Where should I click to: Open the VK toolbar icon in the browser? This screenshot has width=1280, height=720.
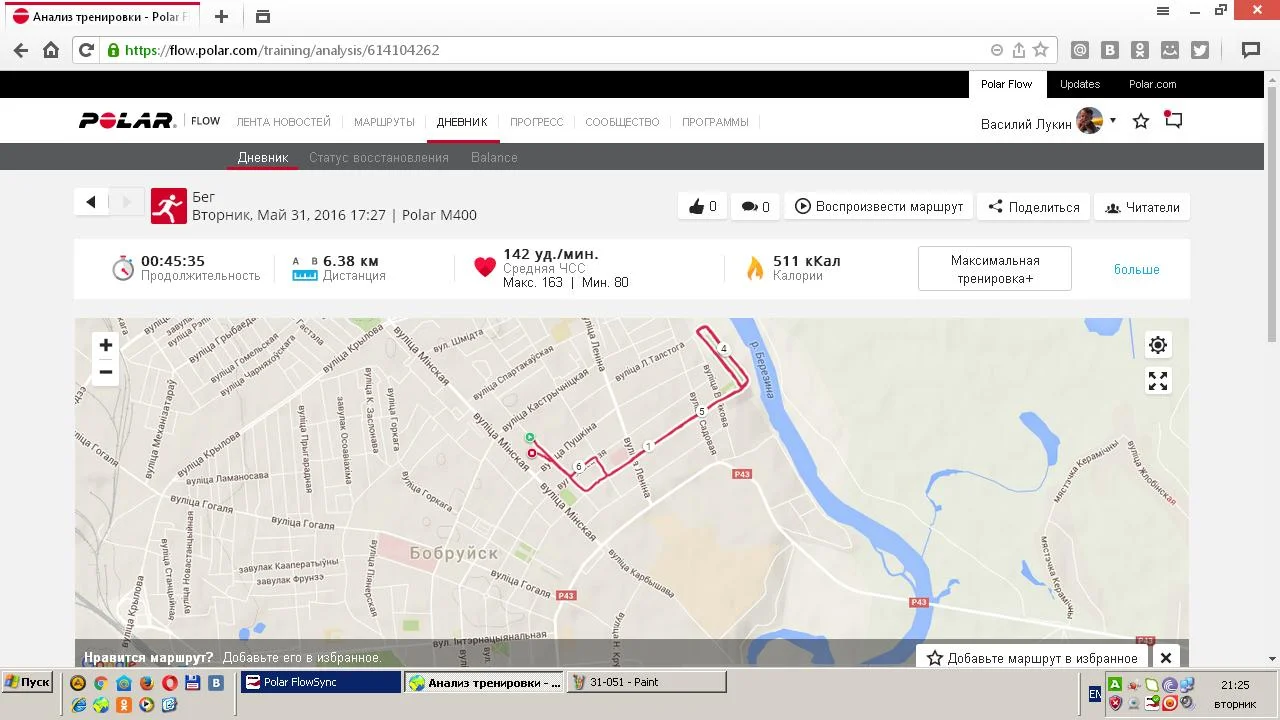pos(1110,50)
